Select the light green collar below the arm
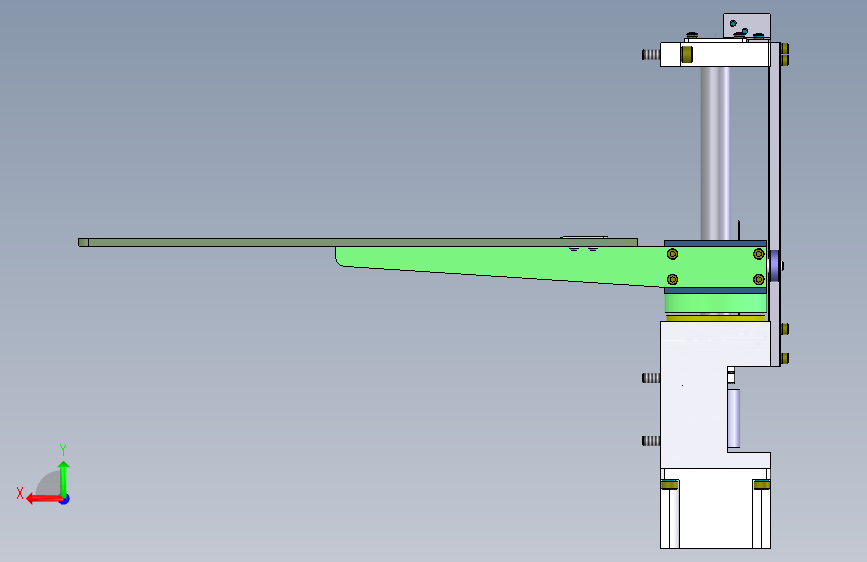 point(715,303)
